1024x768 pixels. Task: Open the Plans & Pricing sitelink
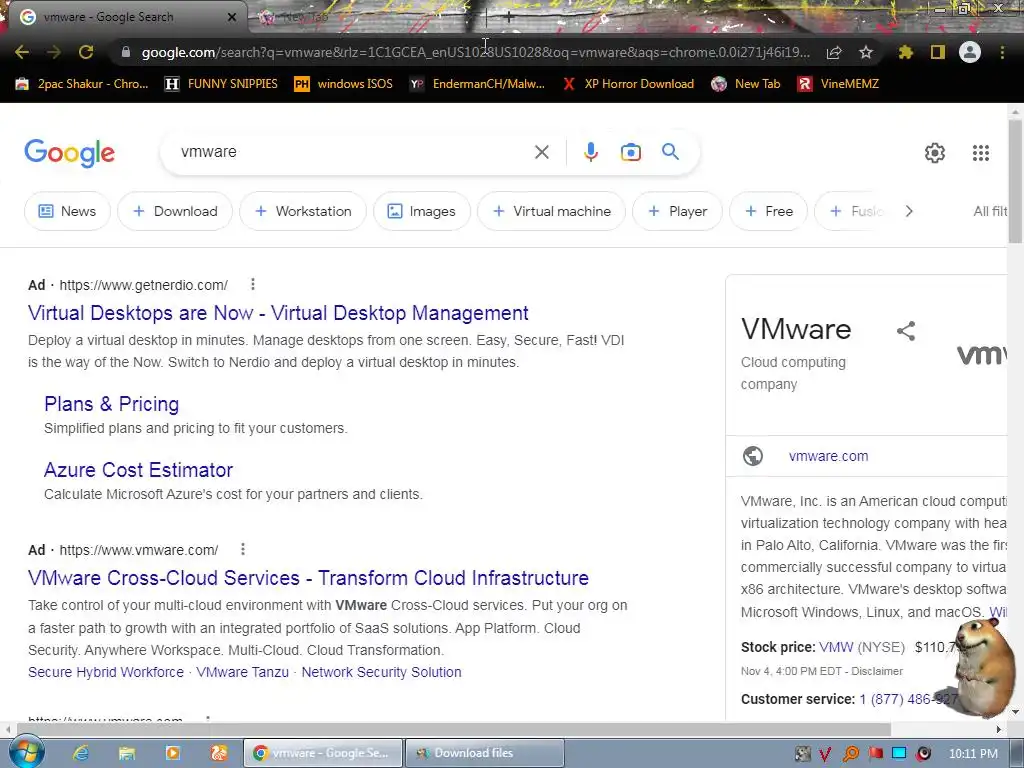tap(112, 404)
